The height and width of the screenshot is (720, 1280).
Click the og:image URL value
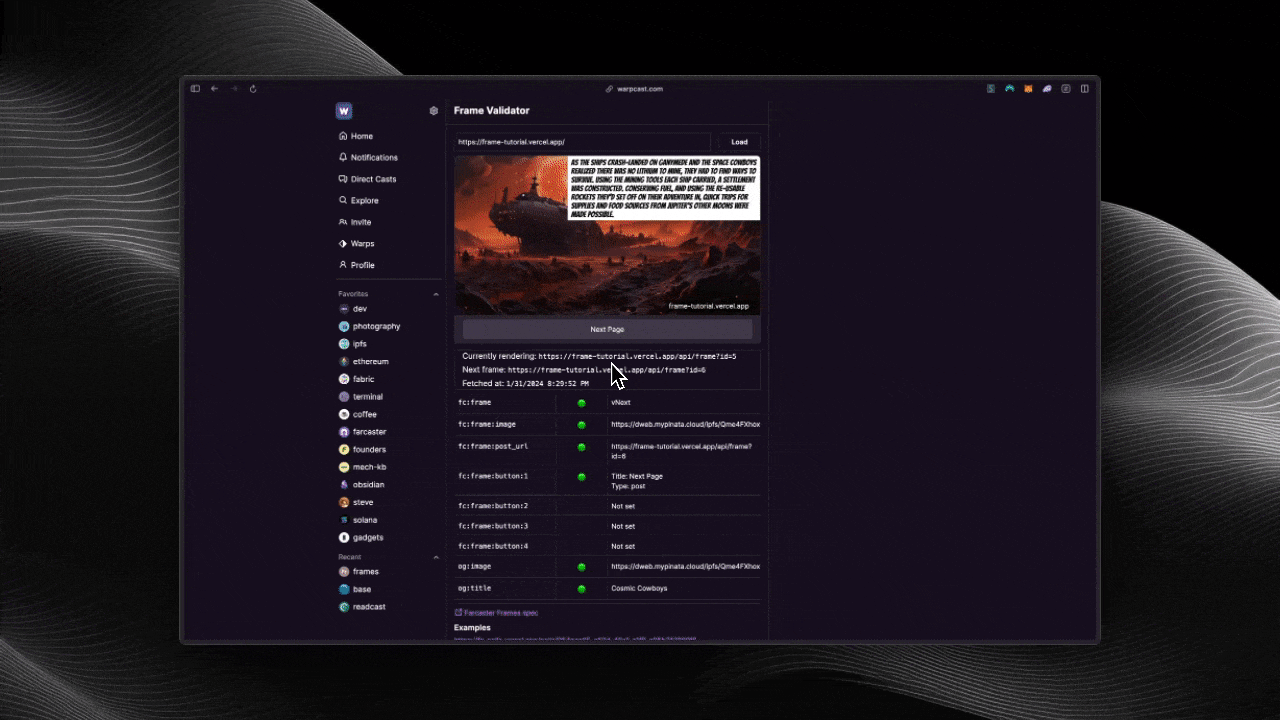tap(685, 567)
